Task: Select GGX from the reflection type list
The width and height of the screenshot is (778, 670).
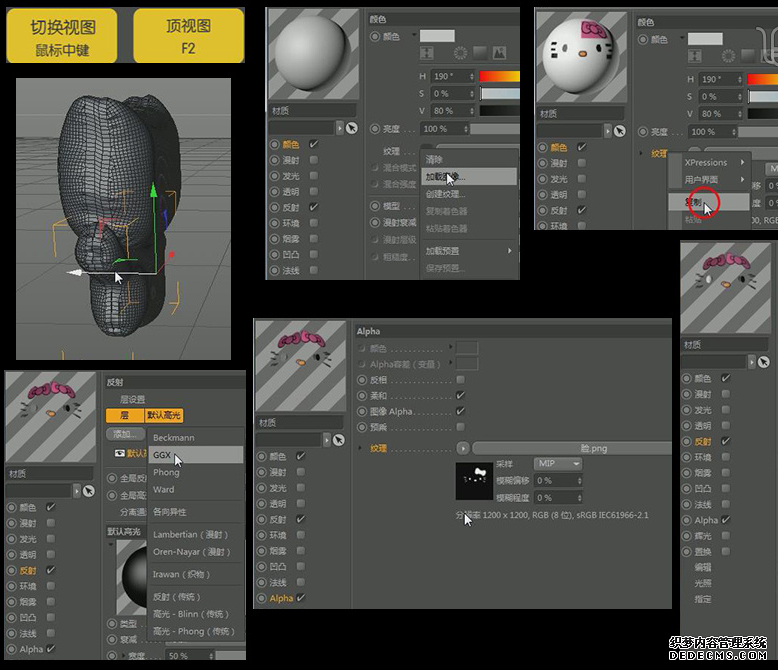Action: tap(195, 455)
